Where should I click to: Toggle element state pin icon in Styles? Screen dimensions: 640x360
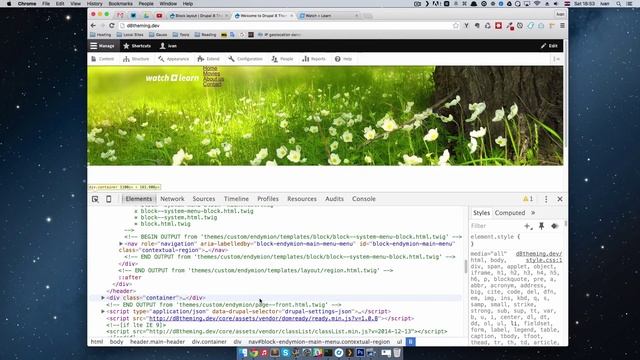pyautogui.click(x=541, y=226)
